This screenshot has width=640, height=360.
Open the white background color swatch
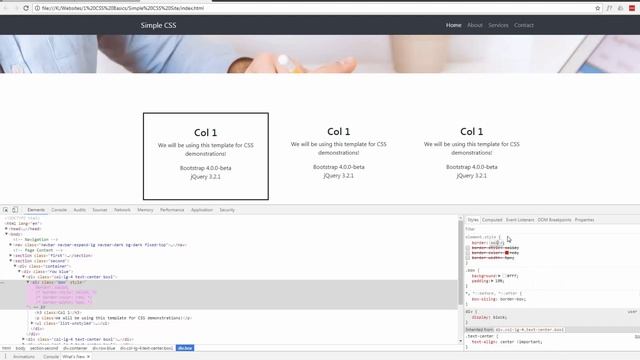(504, 276)
